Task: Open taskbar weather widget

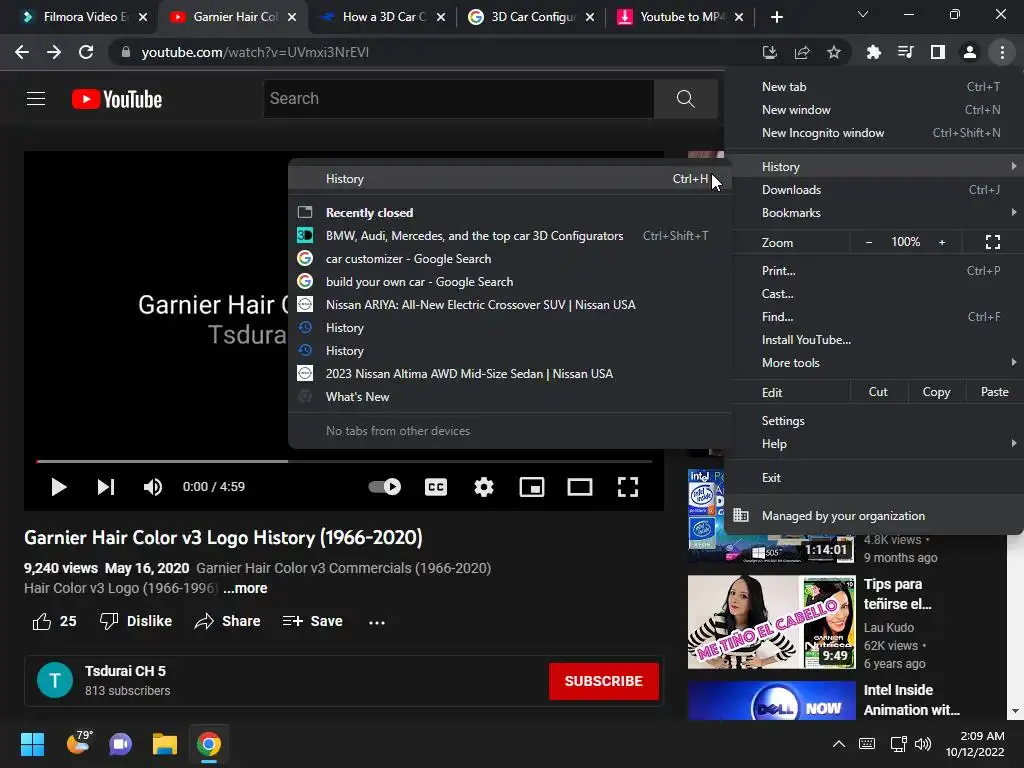Action: 78,744
